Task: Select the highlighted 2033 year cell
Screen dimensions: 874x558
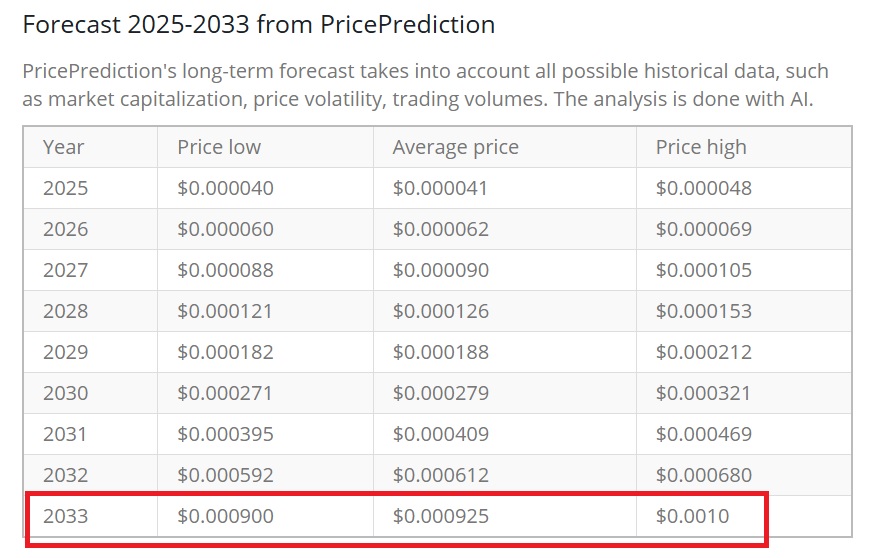Action: click(66, 516)
